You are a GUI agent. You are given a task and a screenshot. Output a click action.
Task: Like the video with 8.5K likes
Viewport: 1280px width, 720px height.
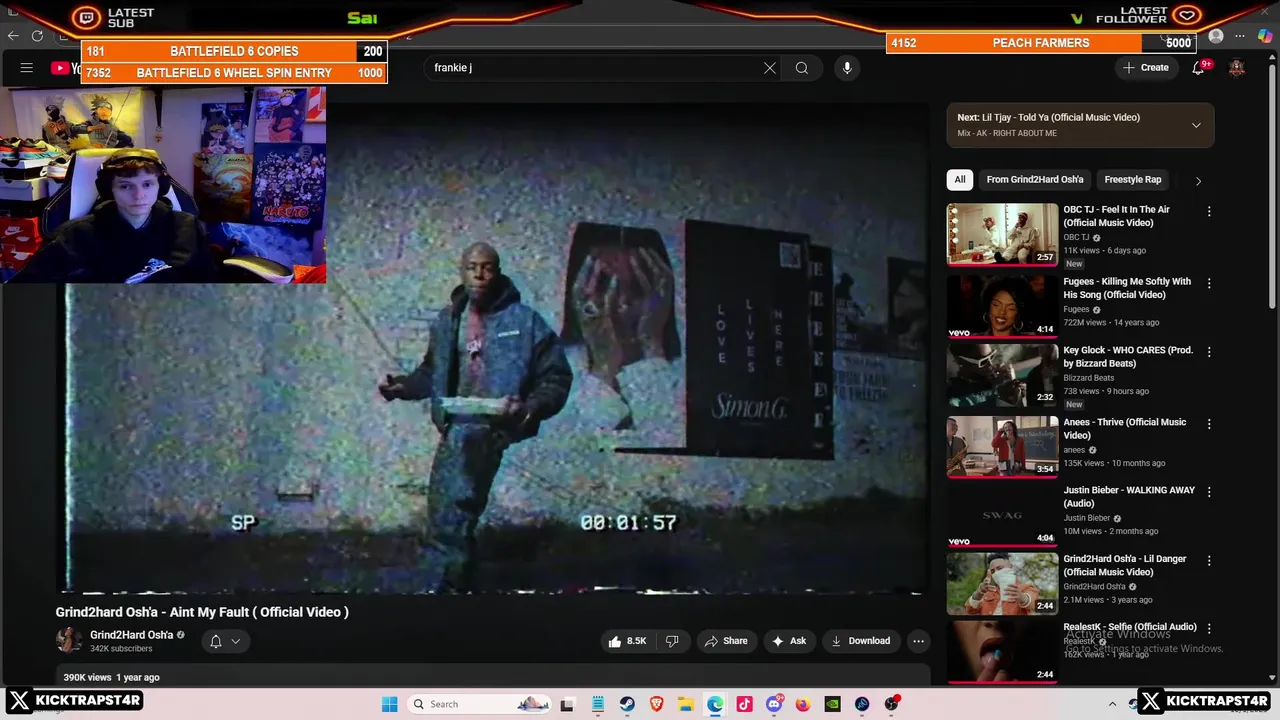click(x=627, y=641)
